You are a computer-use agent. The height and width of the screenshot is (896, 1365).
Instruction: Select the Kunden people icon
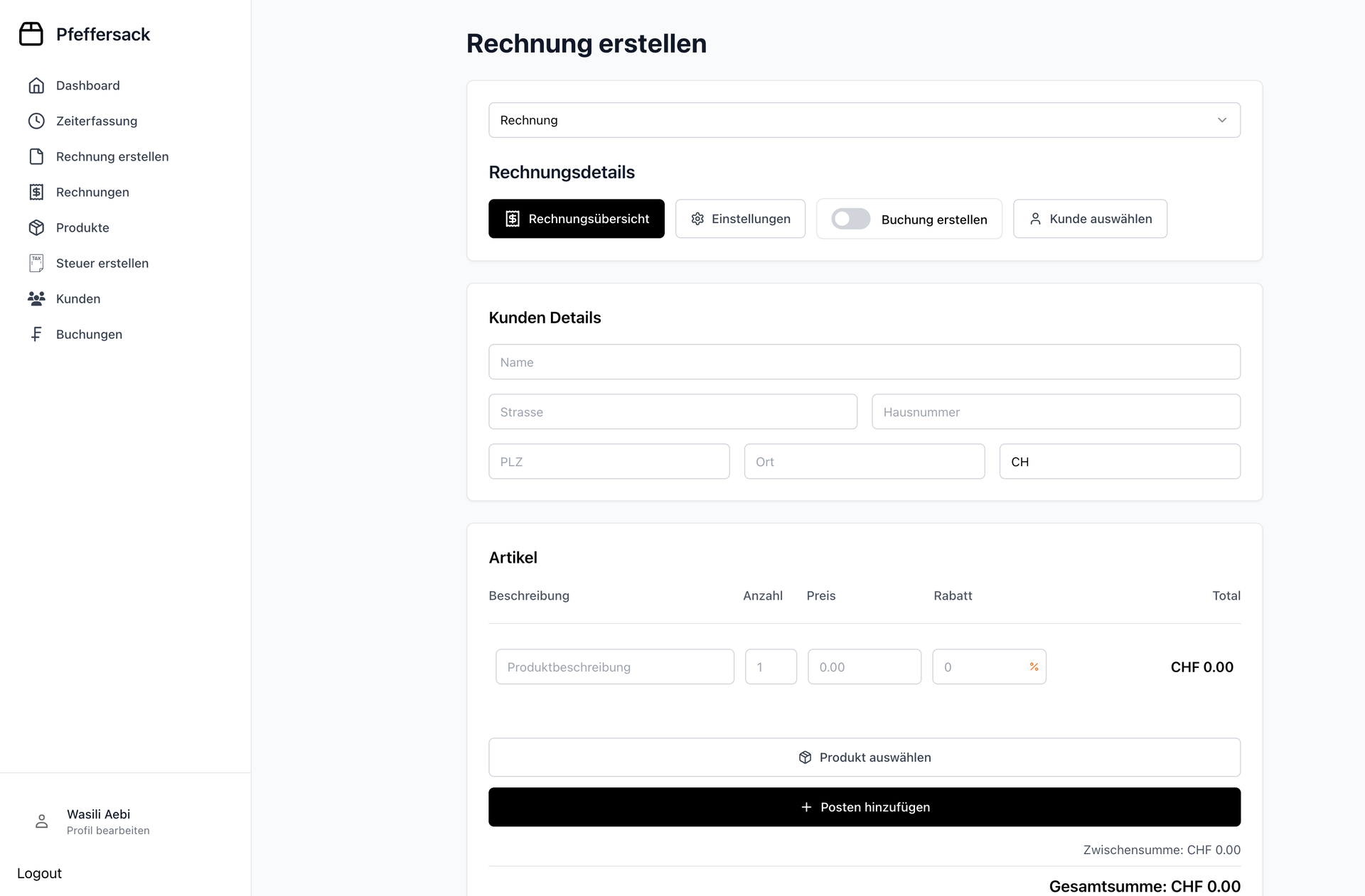[x=36, y=298]
